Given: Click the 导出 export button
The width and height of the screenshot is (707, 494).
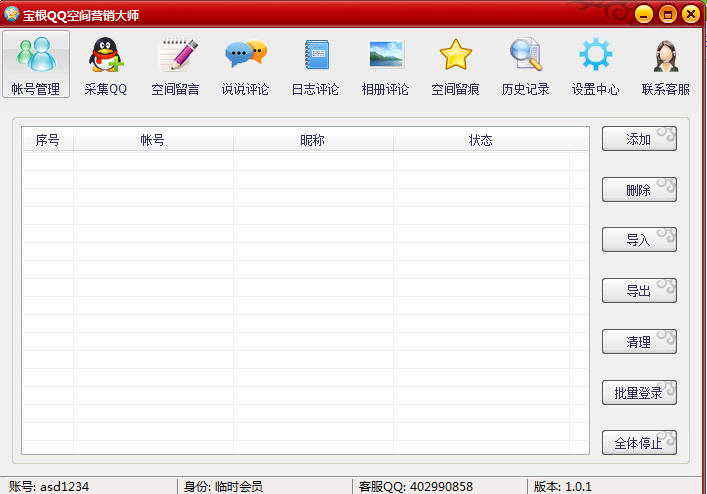Looking at the screenshot, I should [639, 291].
